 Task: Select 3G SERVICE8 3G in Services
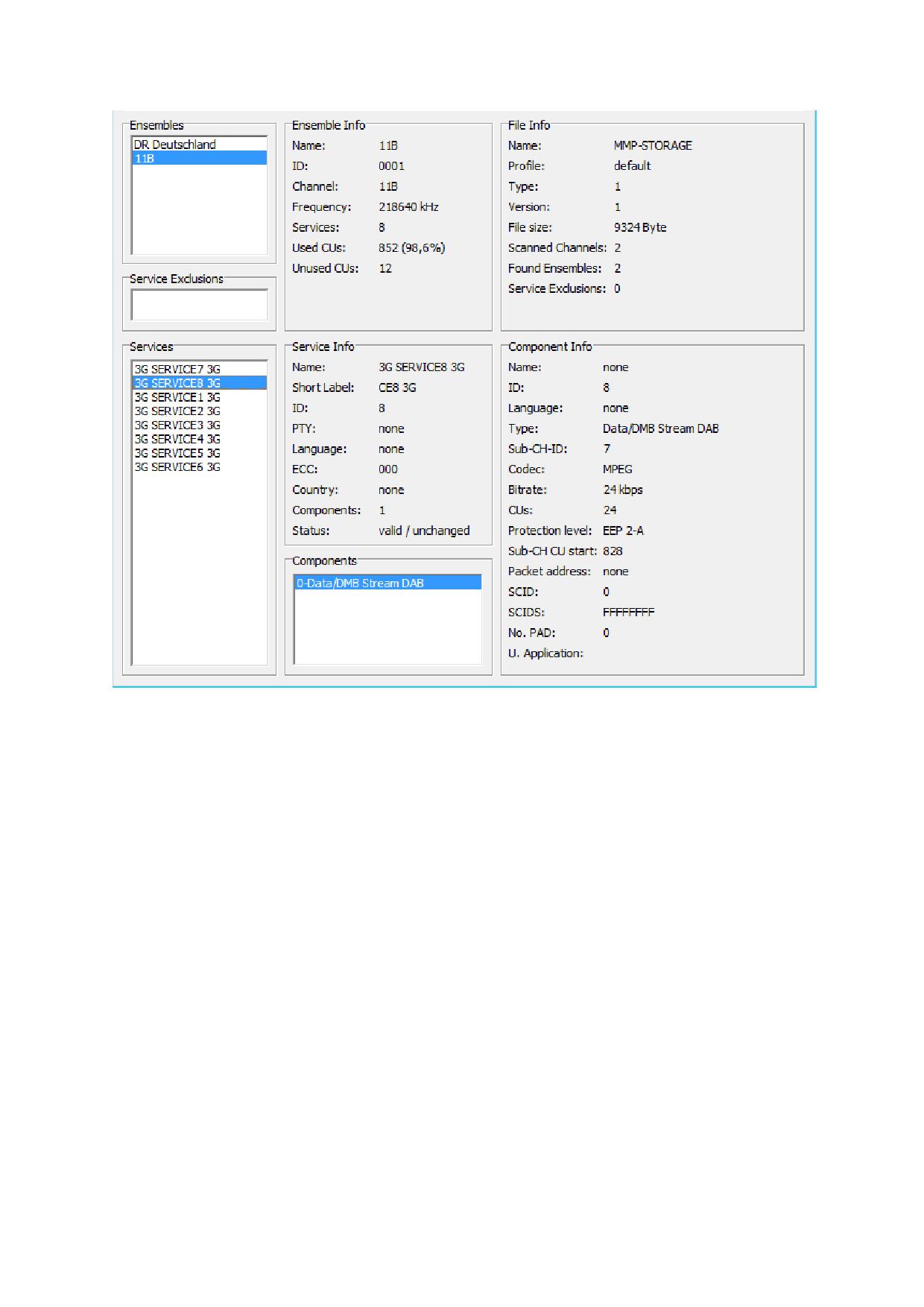(x=177, y=383)
